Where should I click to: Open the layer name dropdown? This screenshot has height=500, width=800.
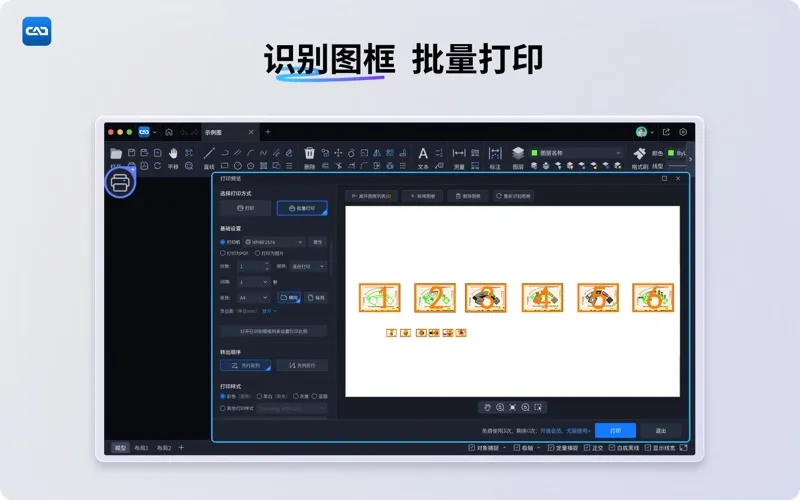pyautogui.click(x=576, y=153)
